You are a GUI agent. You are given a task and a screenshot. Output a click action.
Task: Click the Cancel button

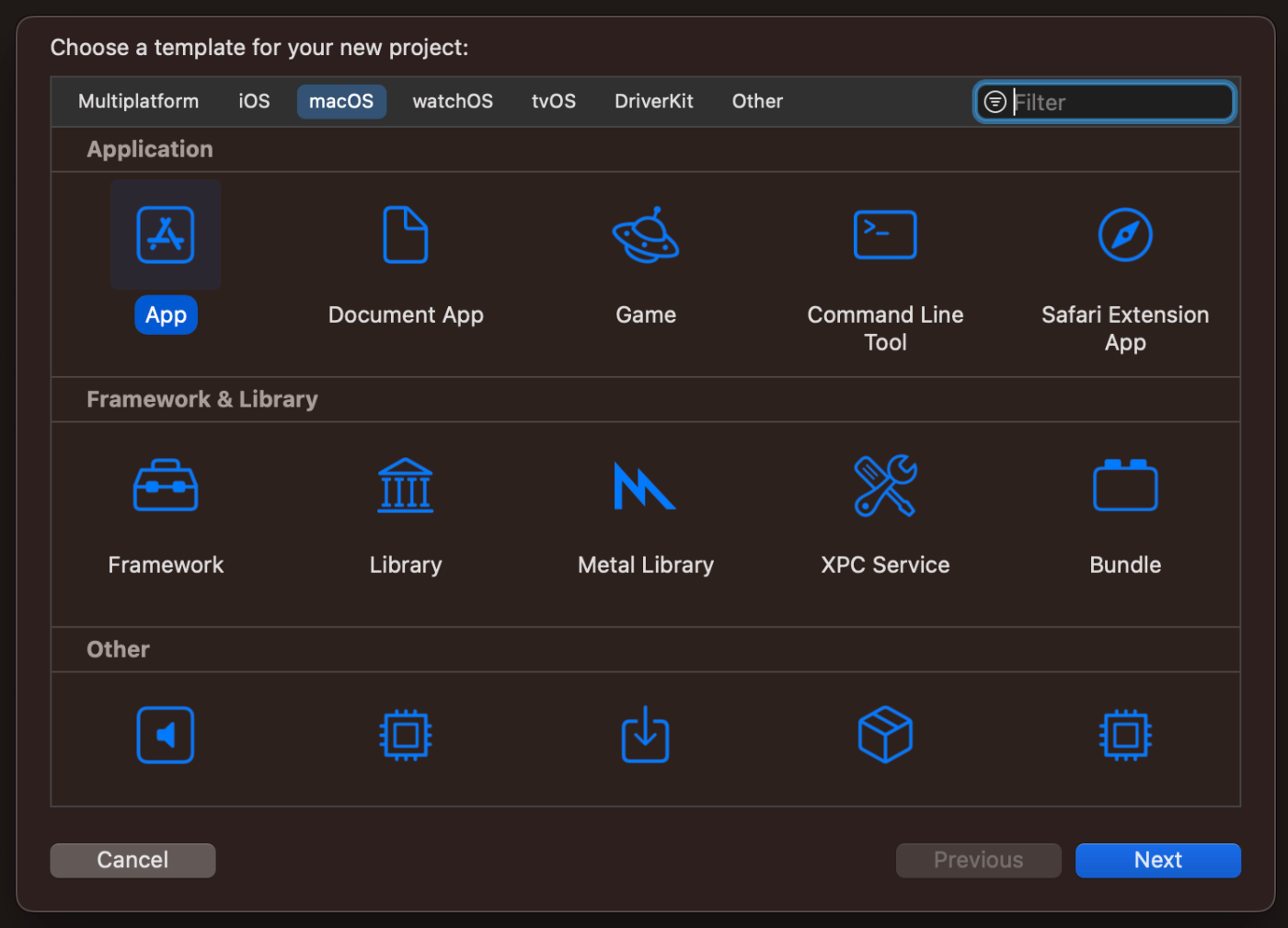132,860
